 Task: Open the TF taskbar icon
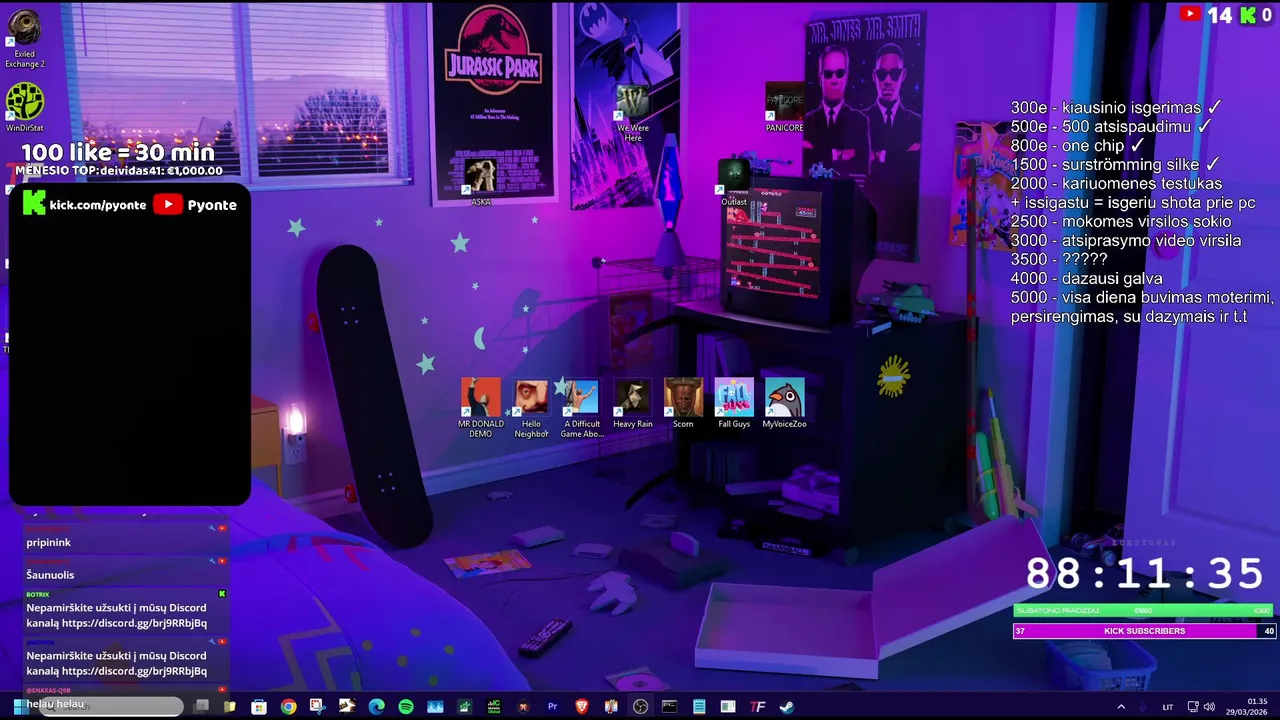tap(757, 706)
